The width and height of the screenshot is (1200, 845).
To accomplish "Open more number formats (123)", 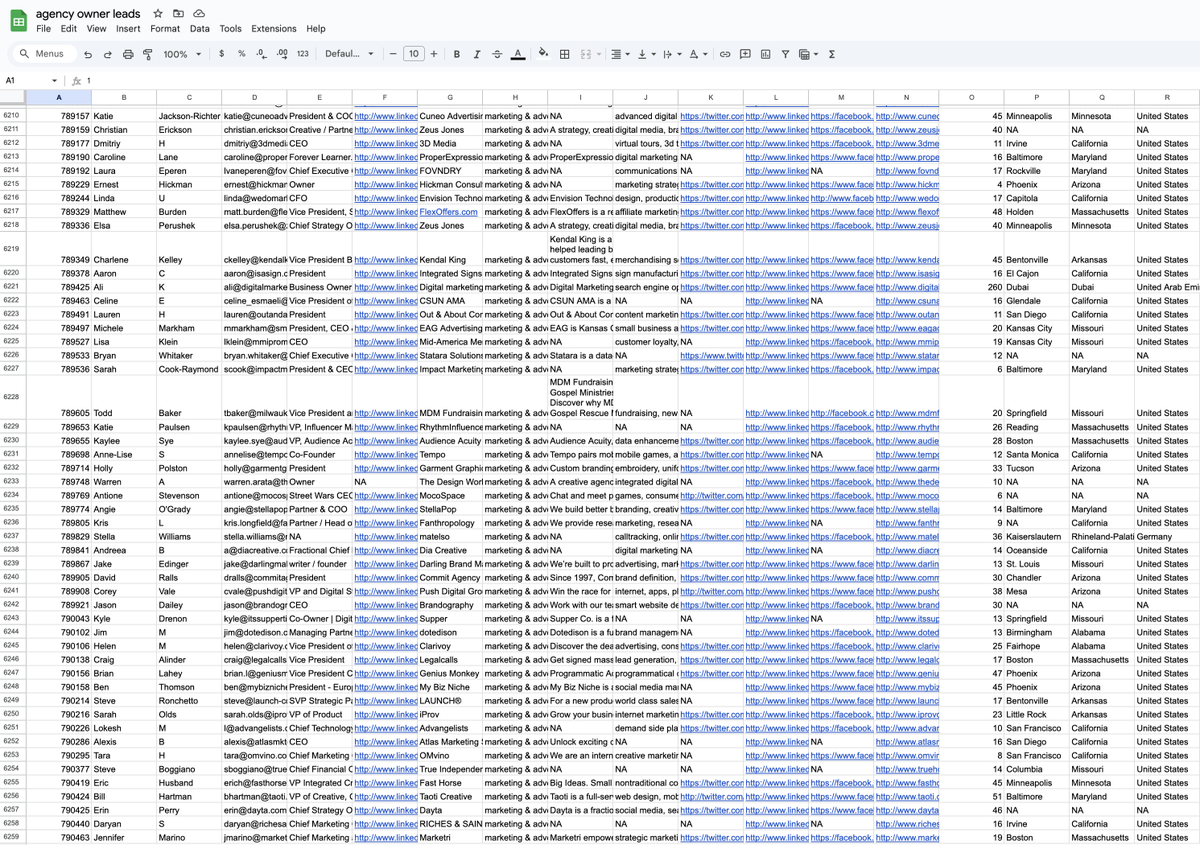I will (303, 54).
